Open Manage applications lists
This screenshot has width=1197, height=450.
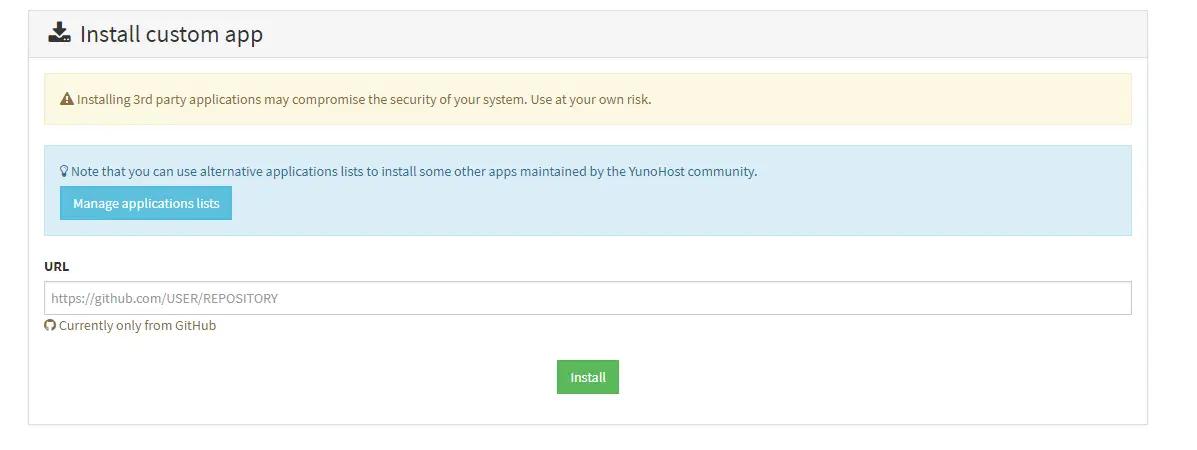pyautogui.click(x=146, y=203)
